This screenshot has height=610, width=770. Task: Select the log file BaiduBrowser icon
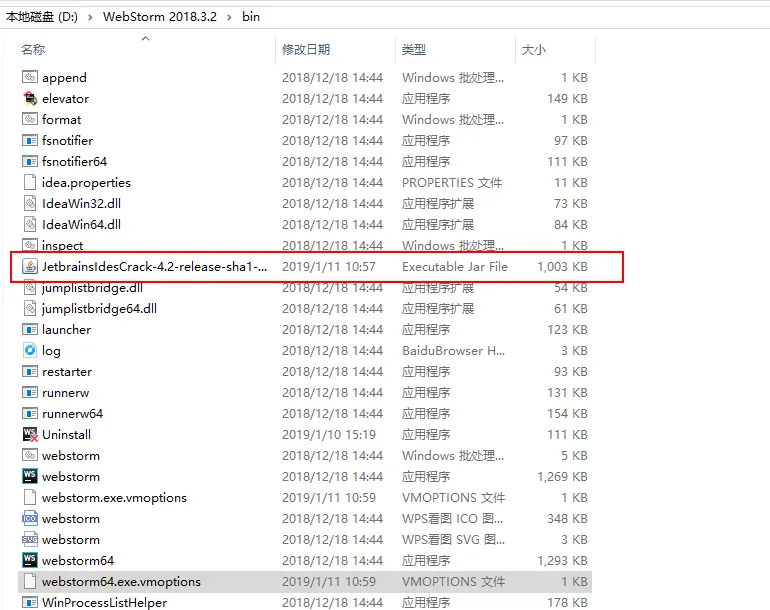30,350
